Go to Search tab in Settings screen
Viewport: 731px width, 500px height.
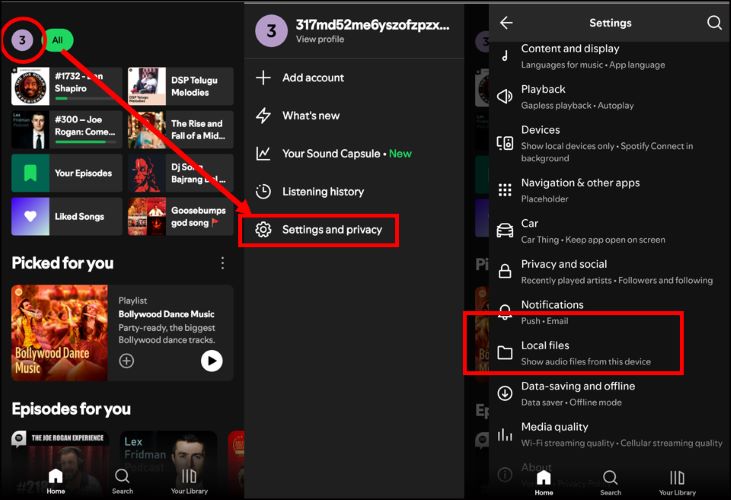pos(610,482)
